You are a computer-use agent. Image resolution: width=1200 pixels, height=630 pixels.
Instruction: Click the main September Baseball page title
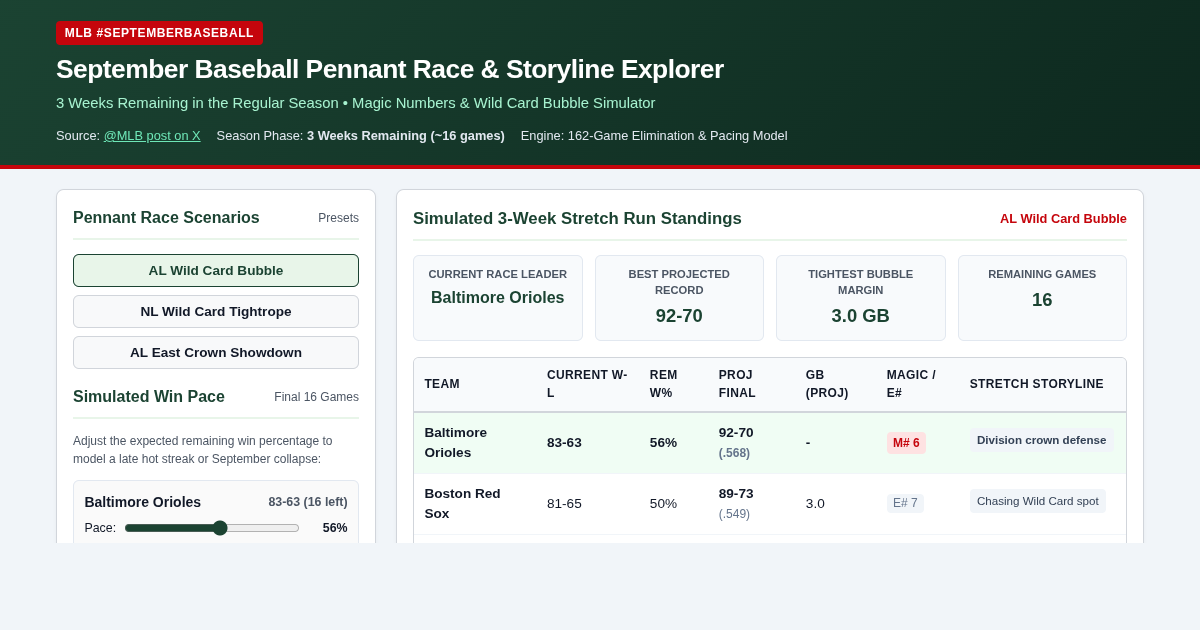coord(390,69)
